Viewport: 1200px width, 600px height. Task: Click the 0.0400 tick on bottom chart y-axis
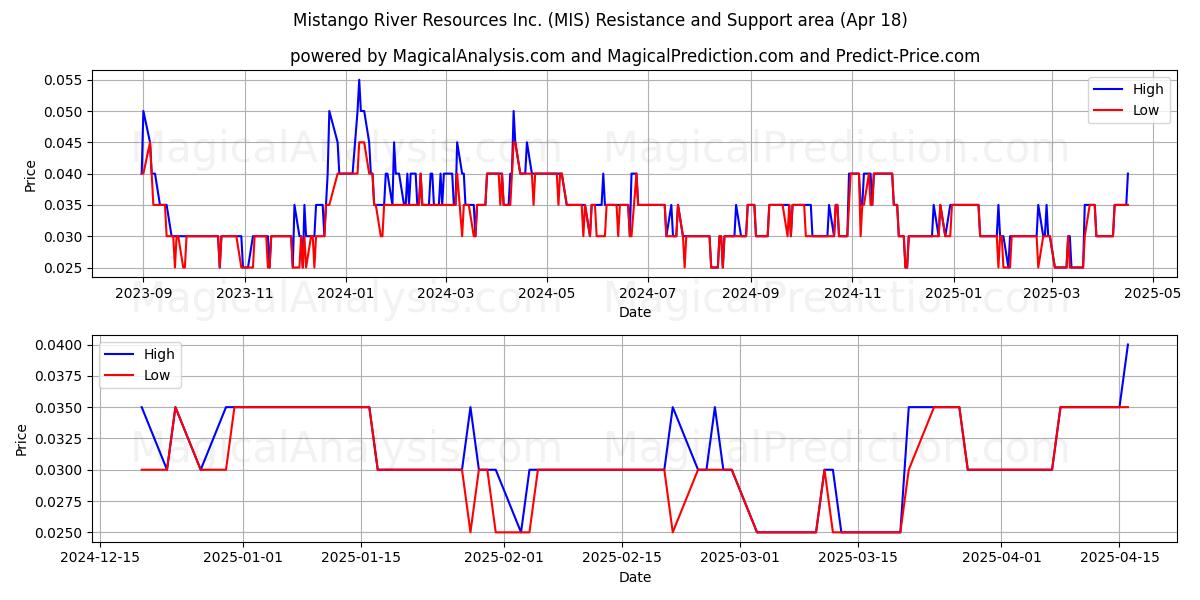(x=61, y=345)
